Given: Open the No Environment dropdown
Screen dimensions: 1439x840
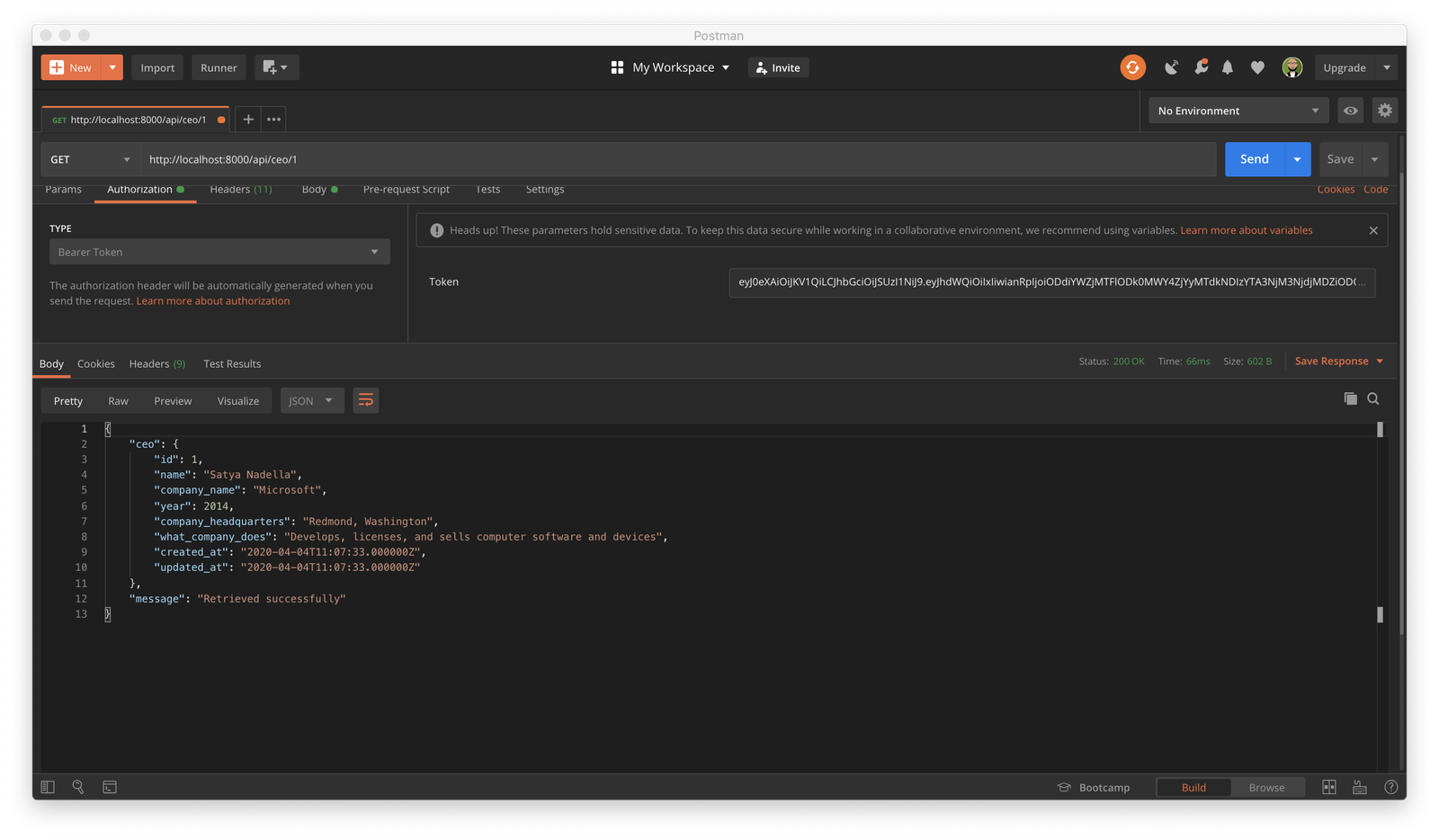Looking at the screenshot, I should (x=1238, y=111).
